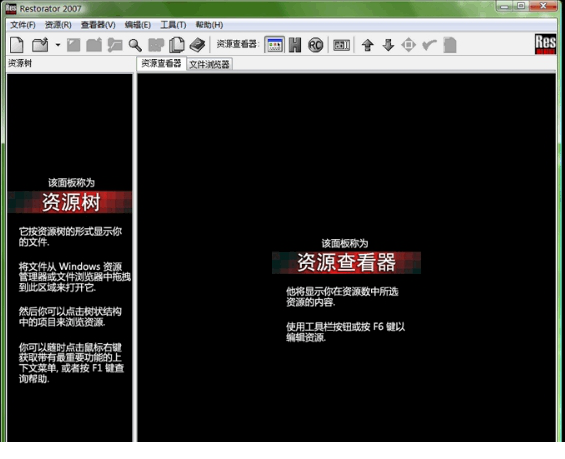Switch to RC script view mode
This screenshot has height=459, width=565.
click(x=315, y=45)
